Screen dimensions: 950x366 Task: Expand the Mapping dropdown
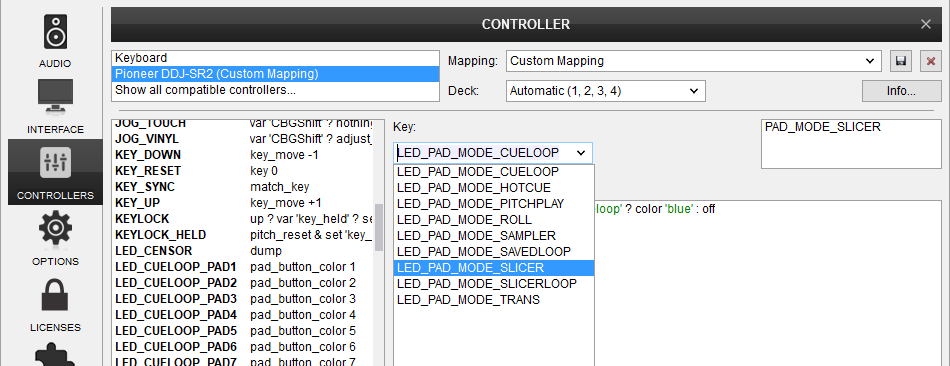click(x=694, y=61)
